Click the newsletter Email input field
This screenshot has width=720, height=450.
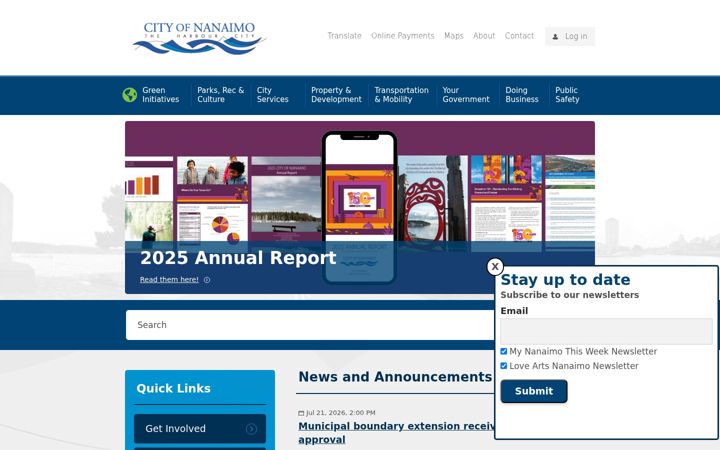click(x=606, y=332)
